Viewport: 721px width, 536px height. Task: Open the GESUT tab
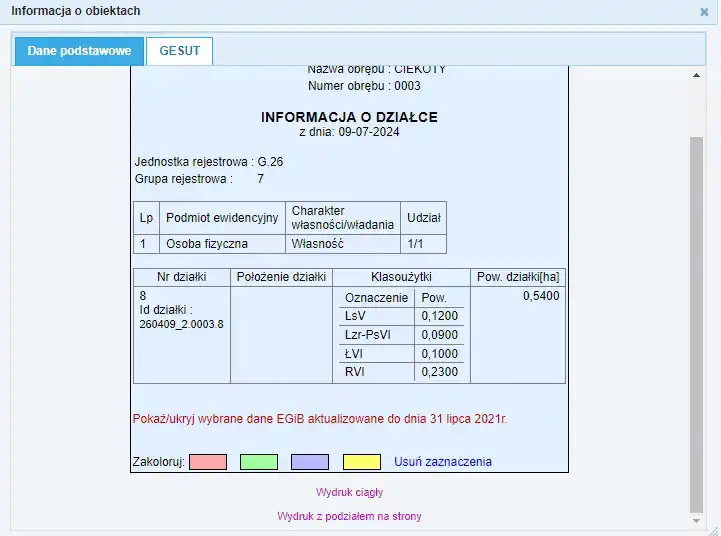click(x=179, y=51)
